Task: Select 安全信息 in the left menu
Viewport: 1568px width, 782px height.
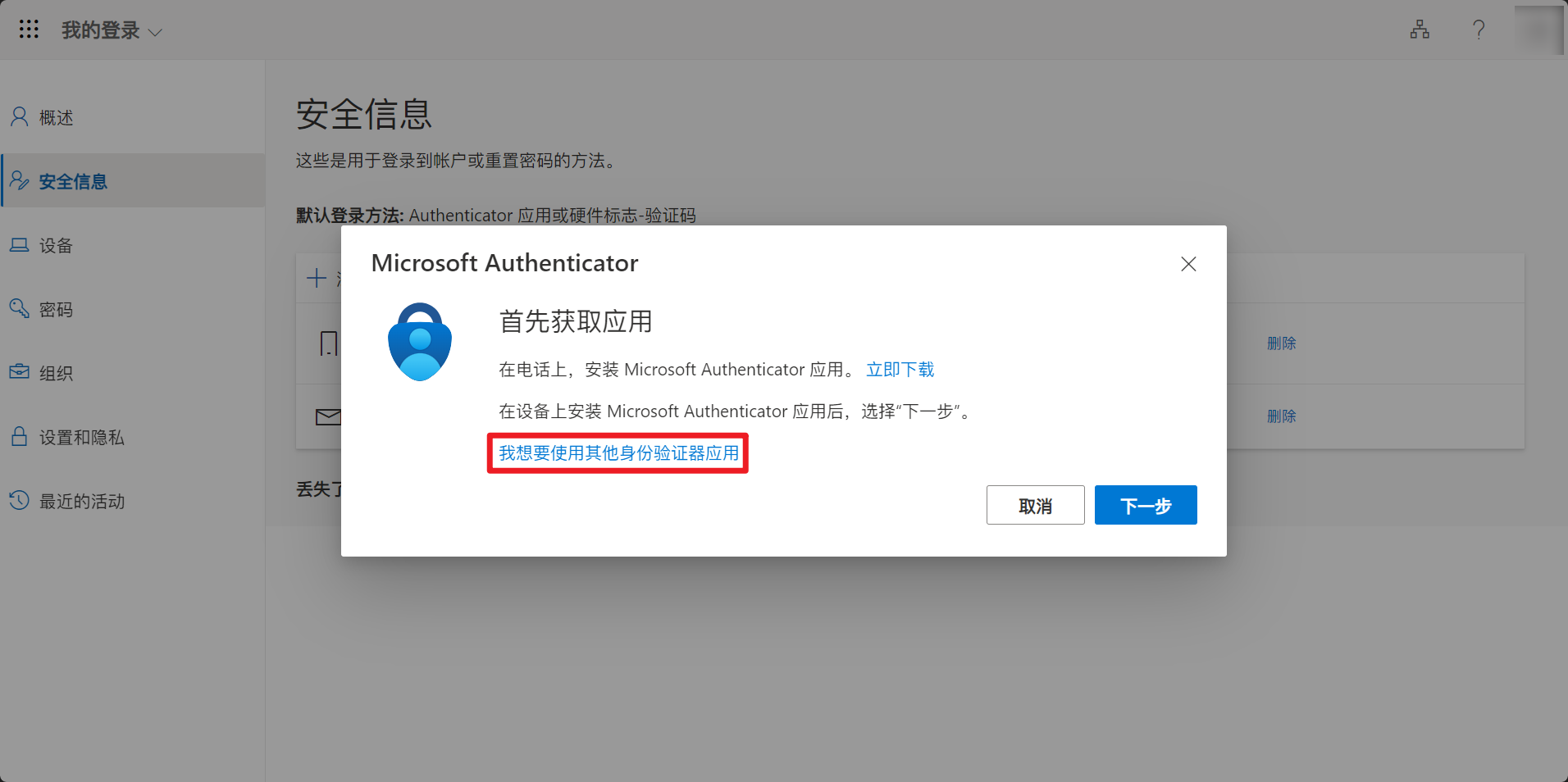Action: (x=73, y=180)
